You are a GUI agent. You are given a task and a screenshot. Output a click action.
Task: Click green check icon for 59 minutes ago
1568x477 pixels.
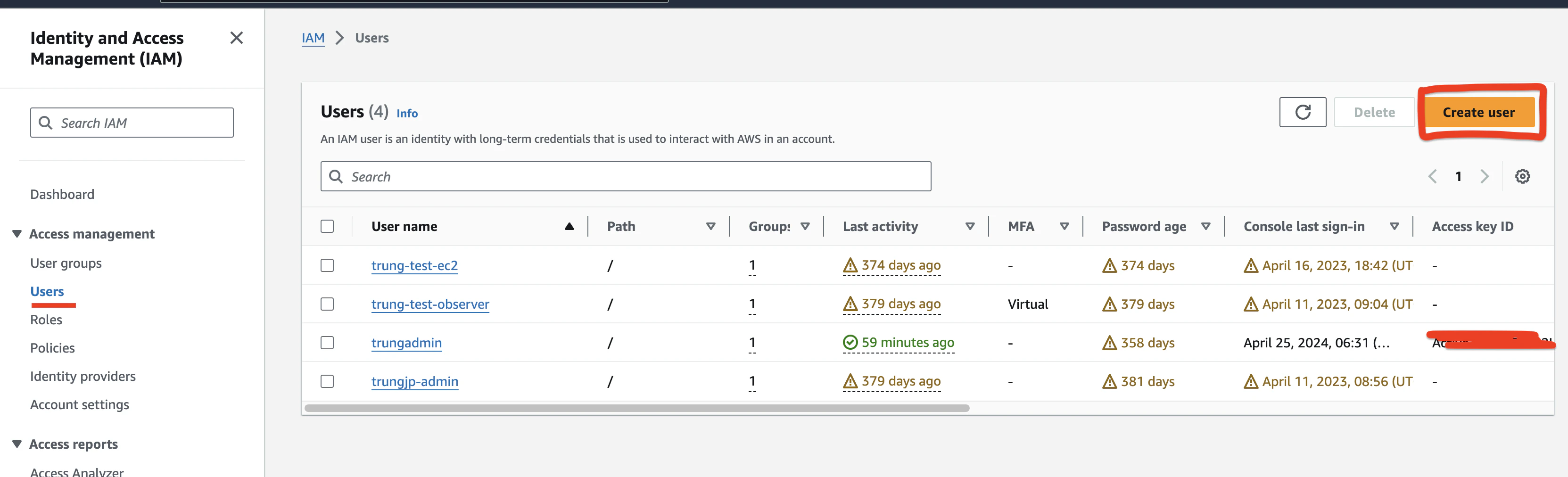click(850, 343)
